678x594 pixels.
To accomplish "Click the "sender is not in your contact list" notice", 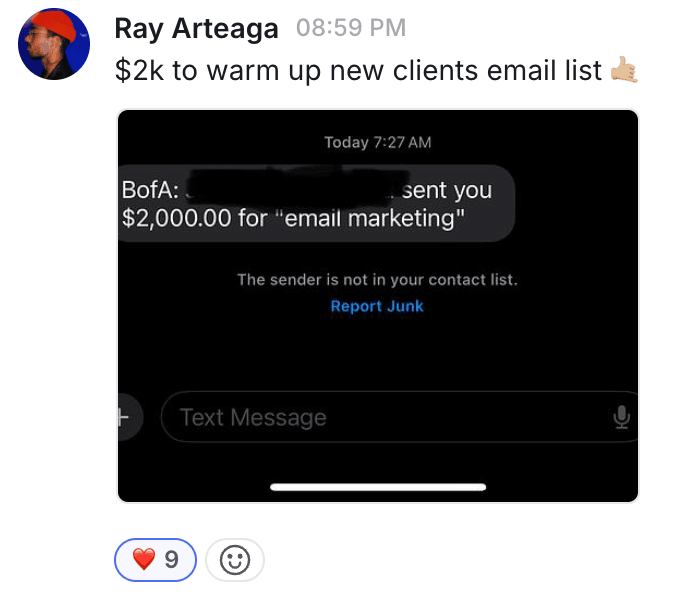I will click(377, 280).
